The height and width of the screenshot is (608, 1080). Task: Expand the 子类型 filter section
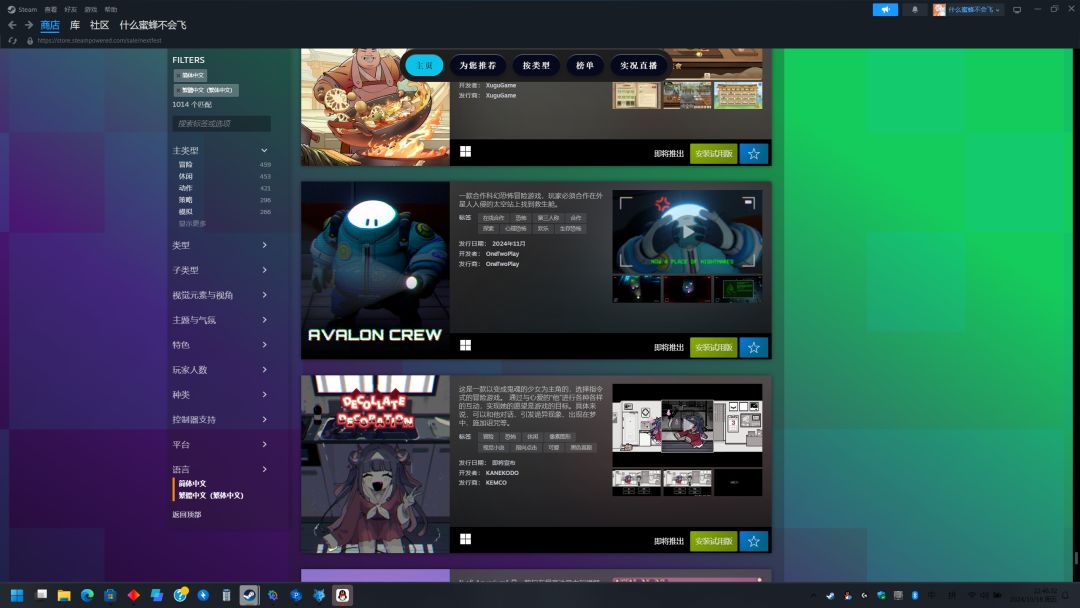coord(221,270)
